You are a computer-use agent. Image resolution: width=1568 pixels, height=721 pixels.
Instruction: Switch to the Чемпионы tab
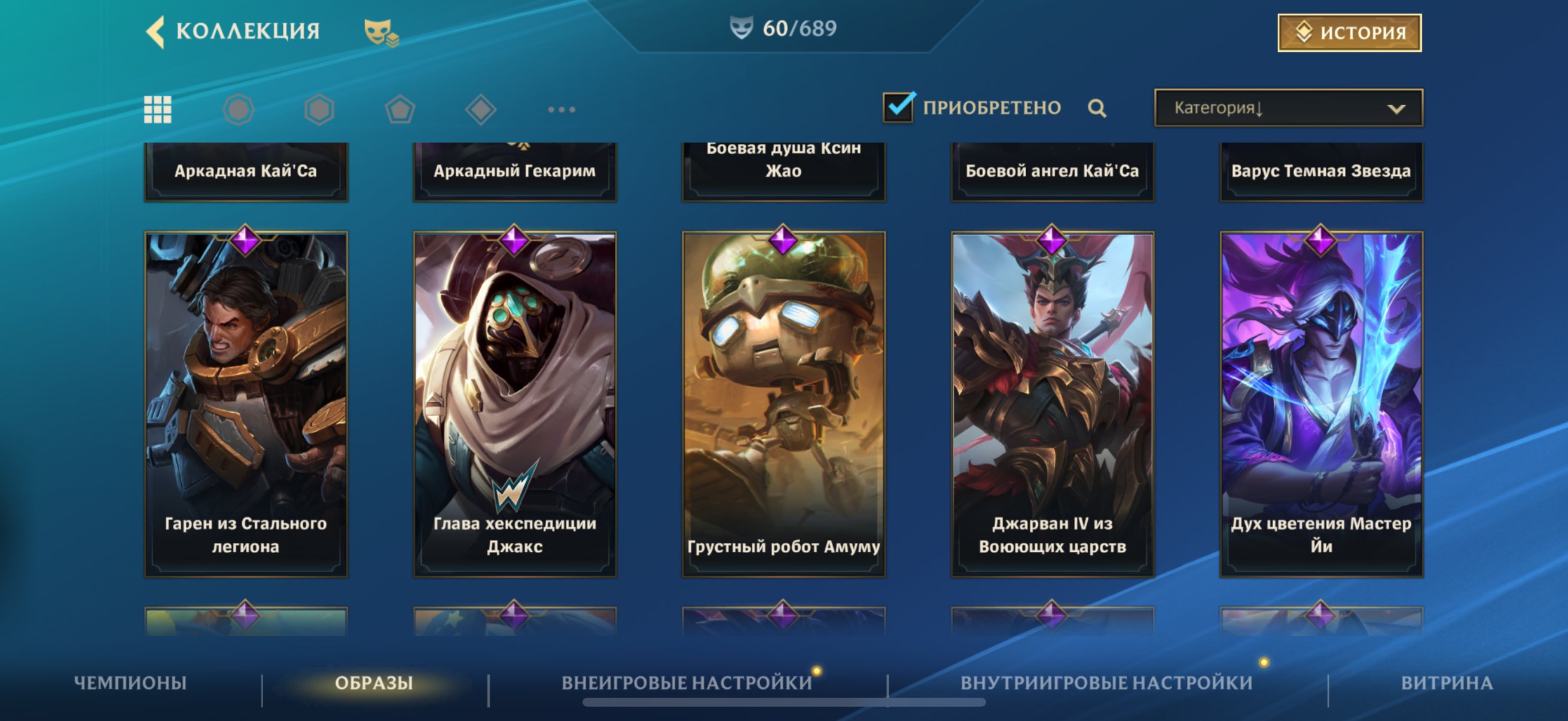tap(130, 683)
